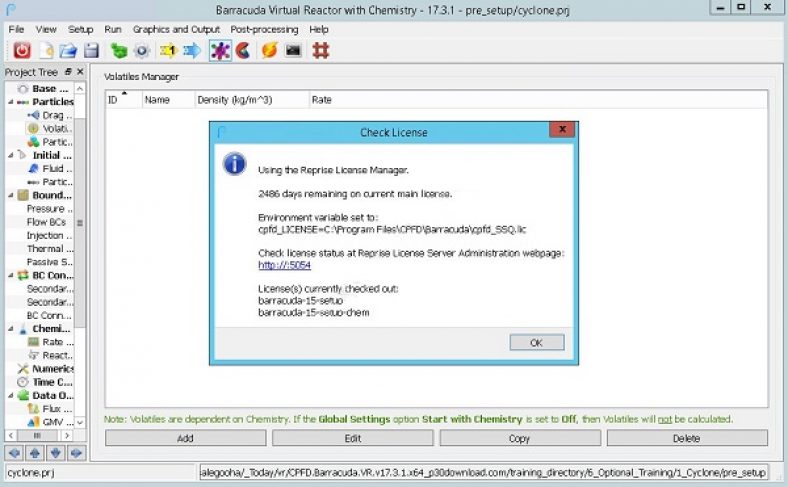
Task: Sort by the Rate column header
Action: point(538,100)
